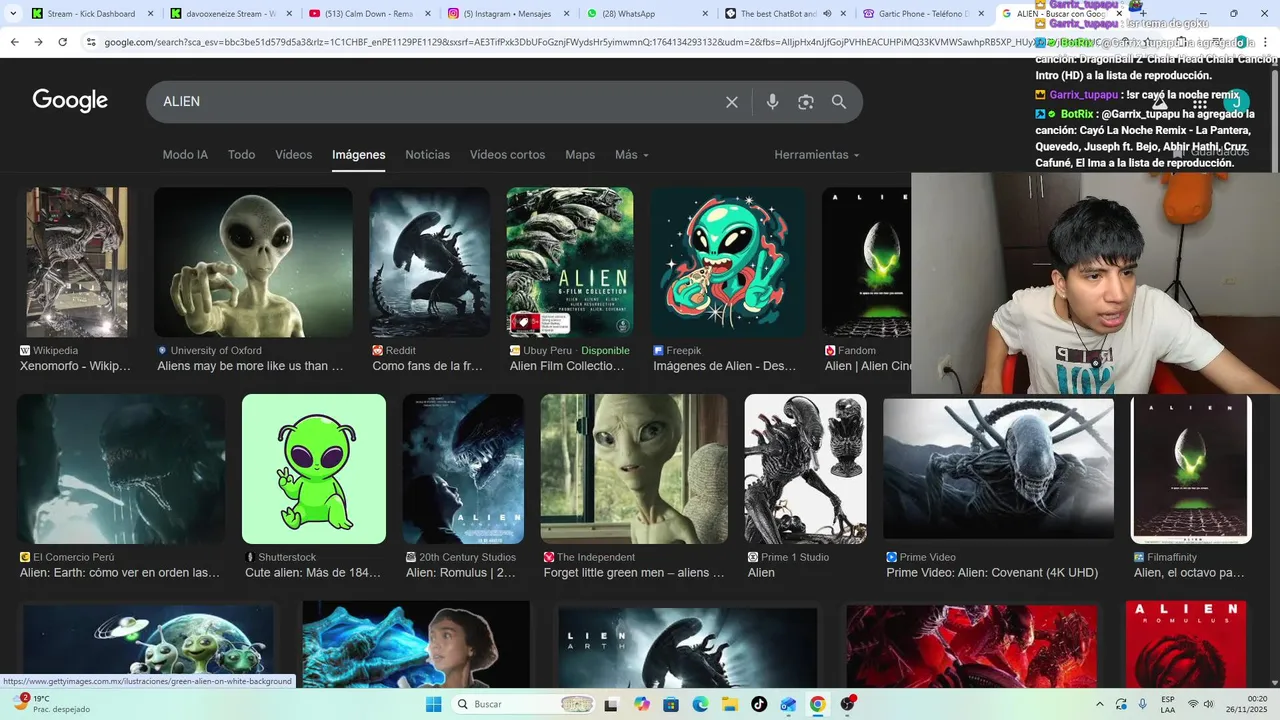Open Google Lens image search
The width and height of the screenshot is (1280, 720).
click(806, 102)
